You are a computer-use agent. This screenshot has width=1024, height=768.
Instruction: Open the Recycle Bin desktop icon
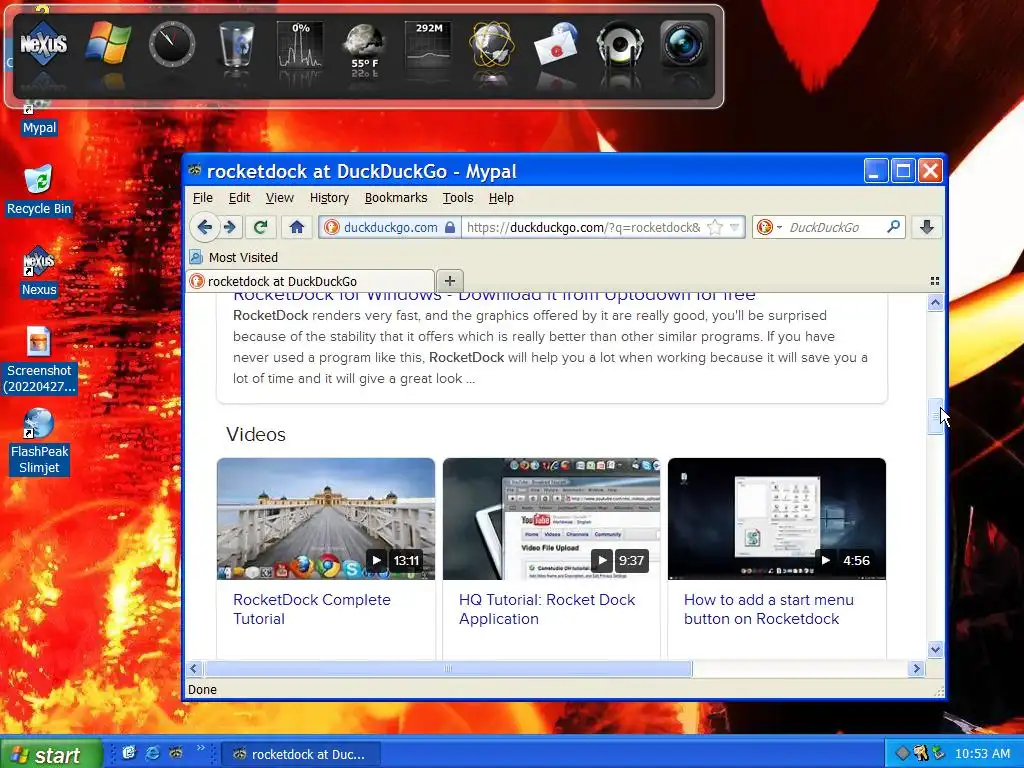tap(39, 191)
